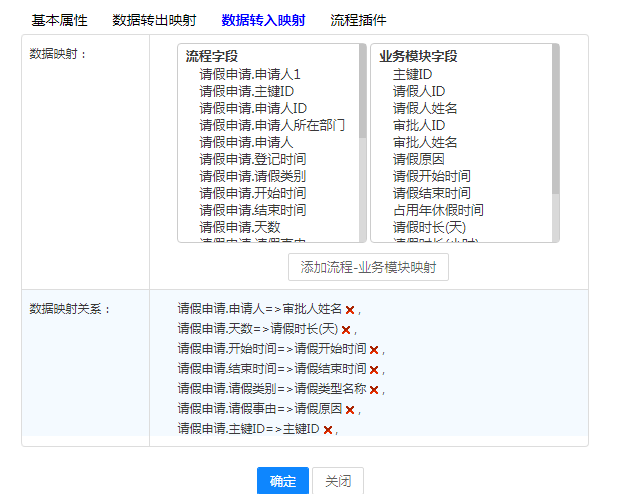617x494 pixels.
Task: Click the 流程字段 list scrollbar
Action: (362, 100)
